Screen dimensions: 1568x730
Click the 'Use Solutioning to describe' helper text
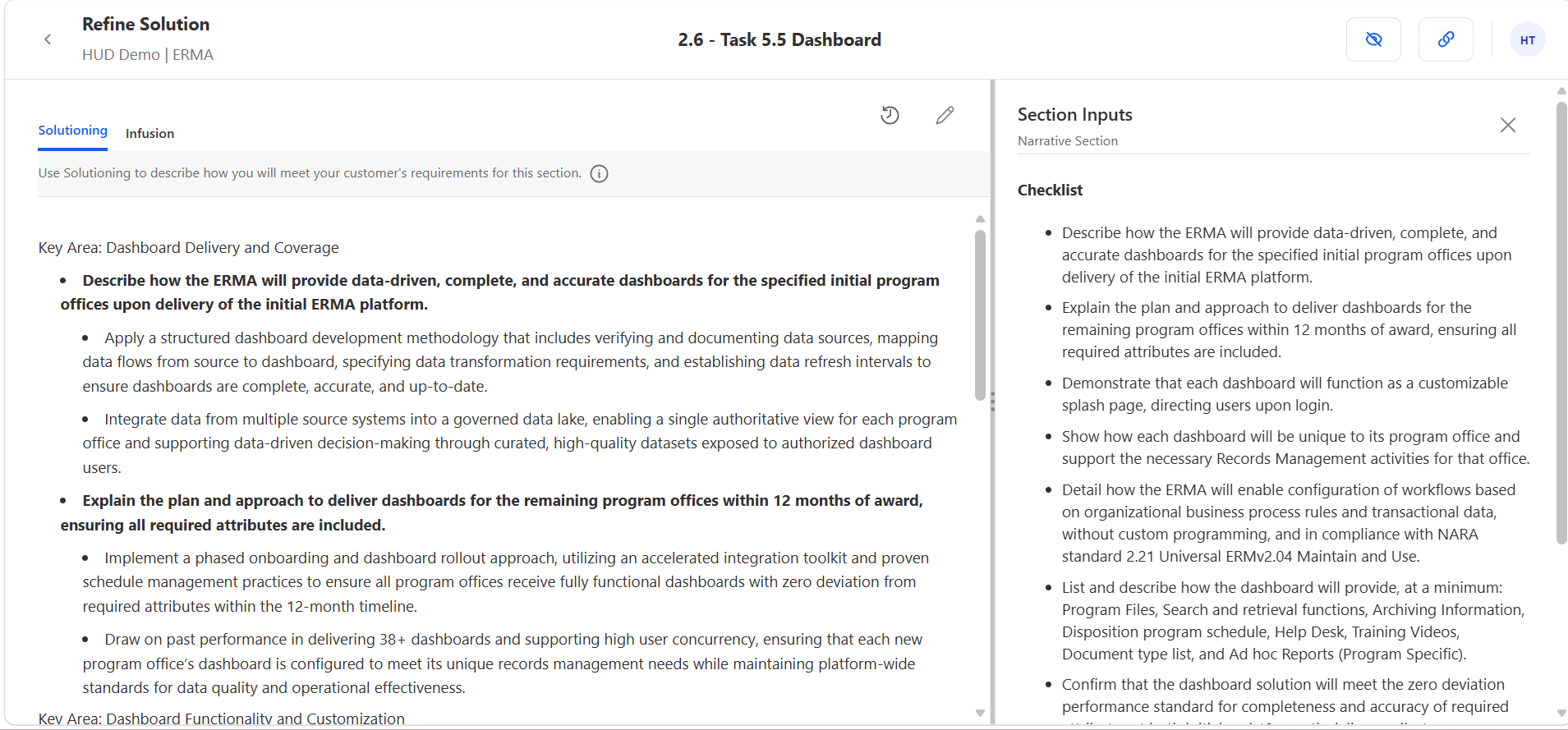tap(310, 173)
